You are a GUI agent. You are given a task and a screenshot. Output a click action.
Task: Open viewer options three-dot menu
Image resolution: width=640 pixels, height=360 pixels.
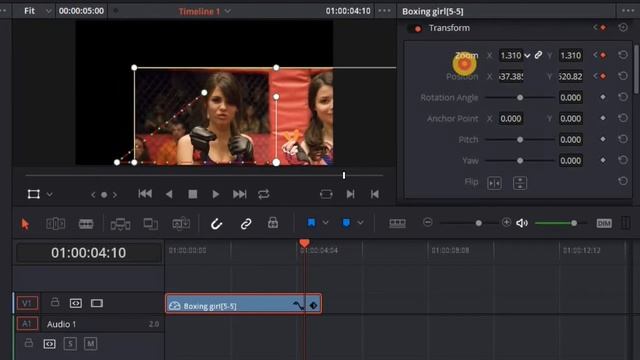pyautogui.click(x=384, y=11)
